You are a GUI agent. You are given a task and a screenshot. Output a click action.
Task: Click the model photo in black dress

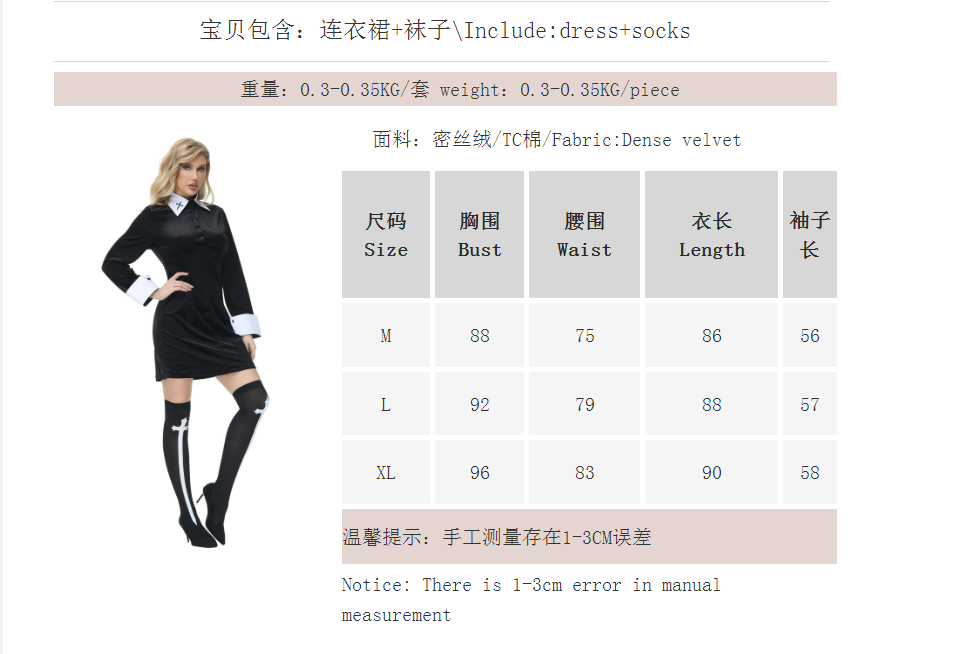pyautogui.click(x=185, y=342)
